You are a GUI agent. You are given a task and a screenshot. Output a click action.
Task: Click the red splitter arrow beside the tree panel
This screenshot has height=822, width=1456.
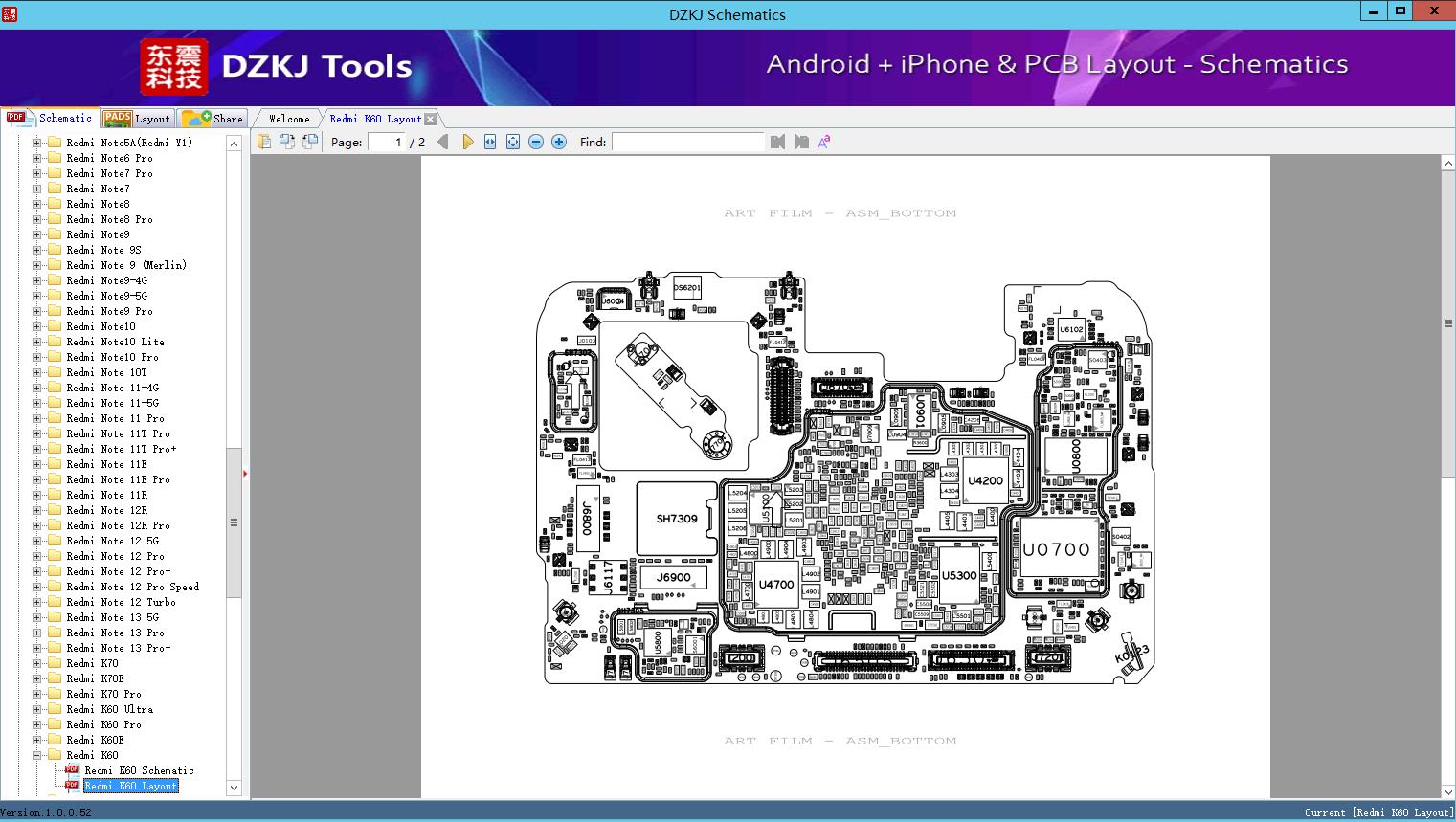pos(245,473)
